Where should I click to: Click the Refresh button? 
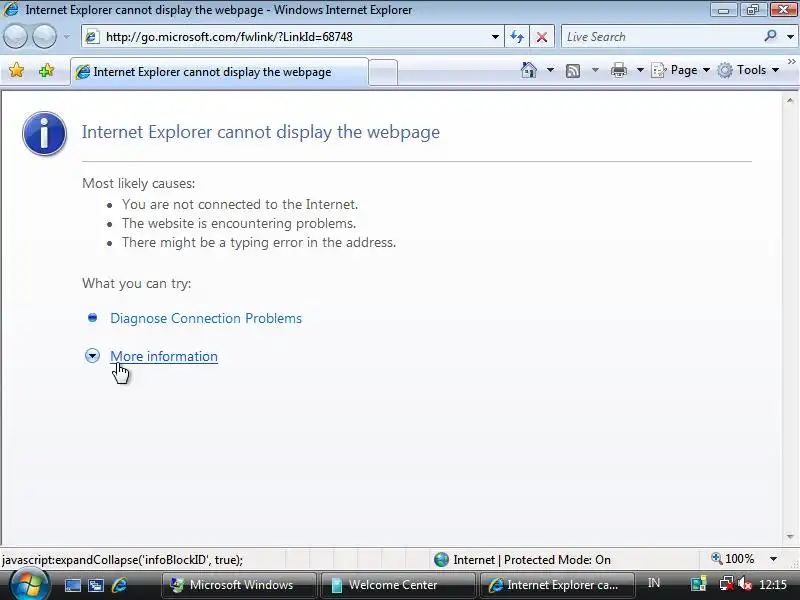point(517,37)
